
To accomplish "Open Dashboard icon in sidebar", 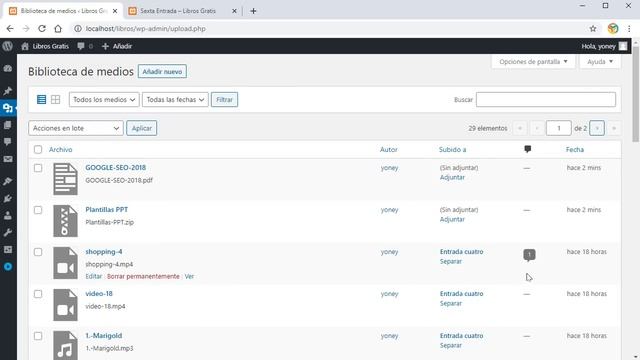I will click(8, 69).
